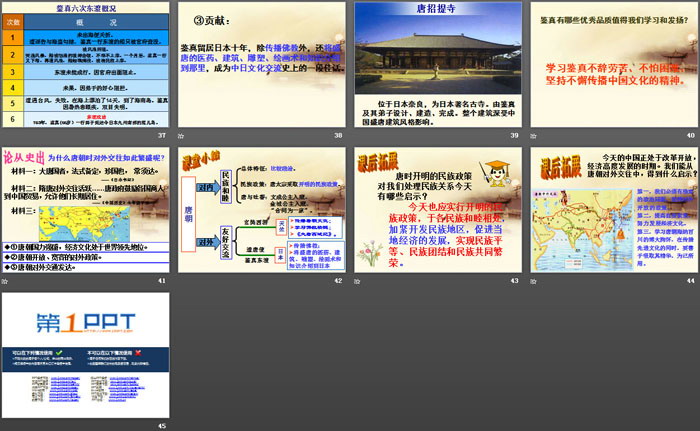Click animation star icon under slide 41

[x=5, y=281]
